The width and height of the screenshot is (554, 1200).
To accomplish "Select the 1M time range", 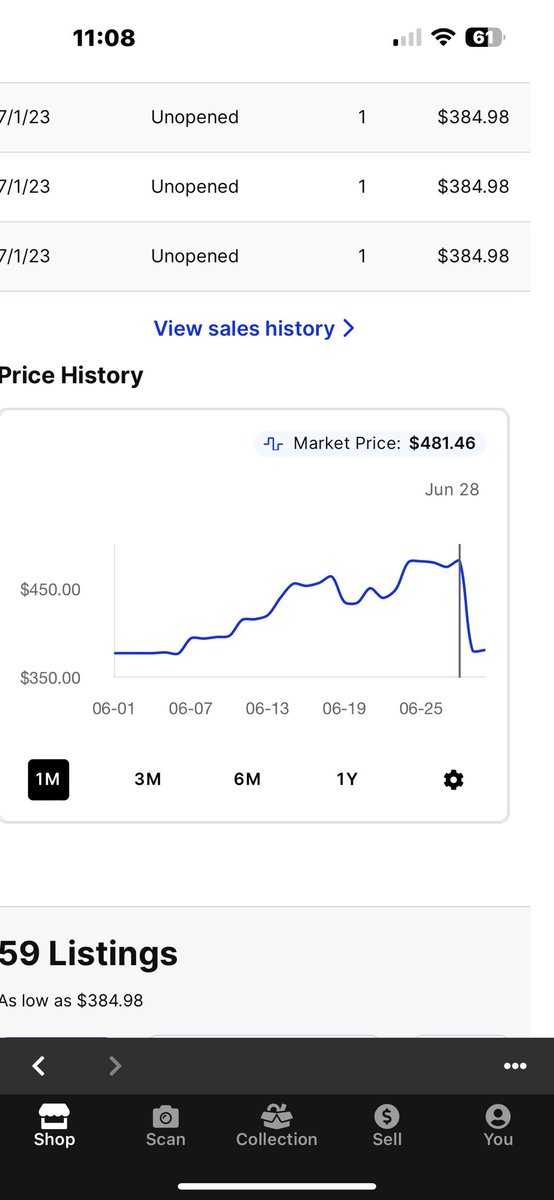I will 48,779.
